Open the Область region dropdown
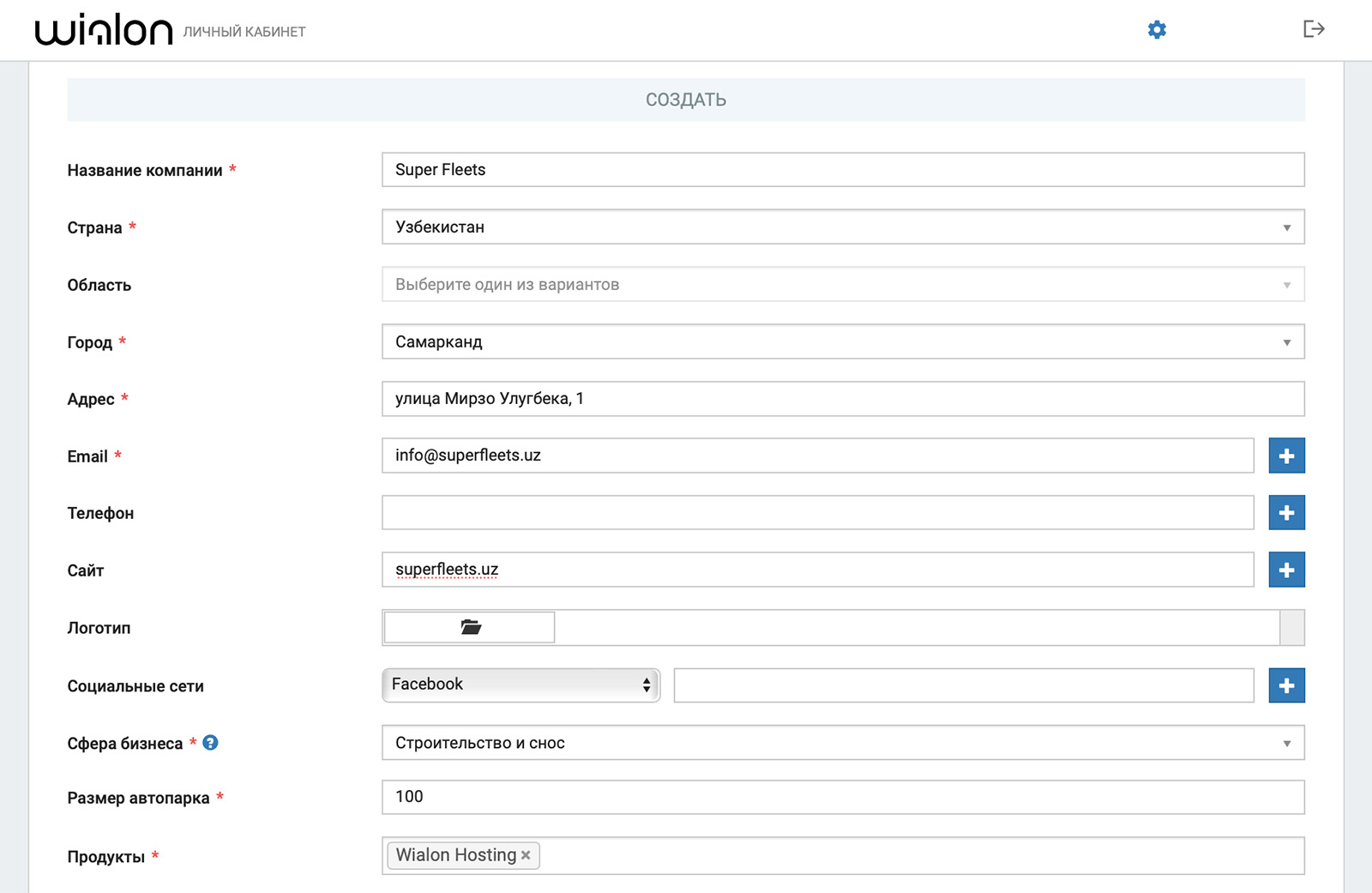The image size is (1372, 893). point(842,285)
